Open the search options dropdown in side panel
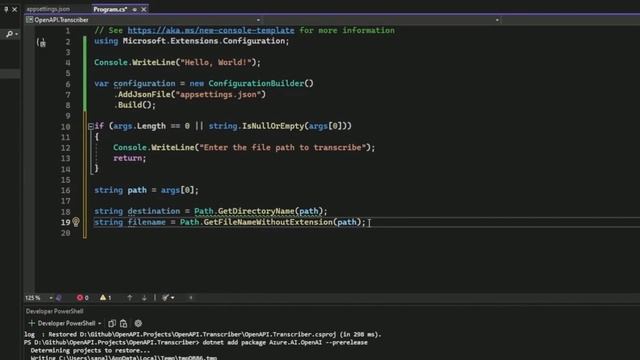 click(17, 34)
